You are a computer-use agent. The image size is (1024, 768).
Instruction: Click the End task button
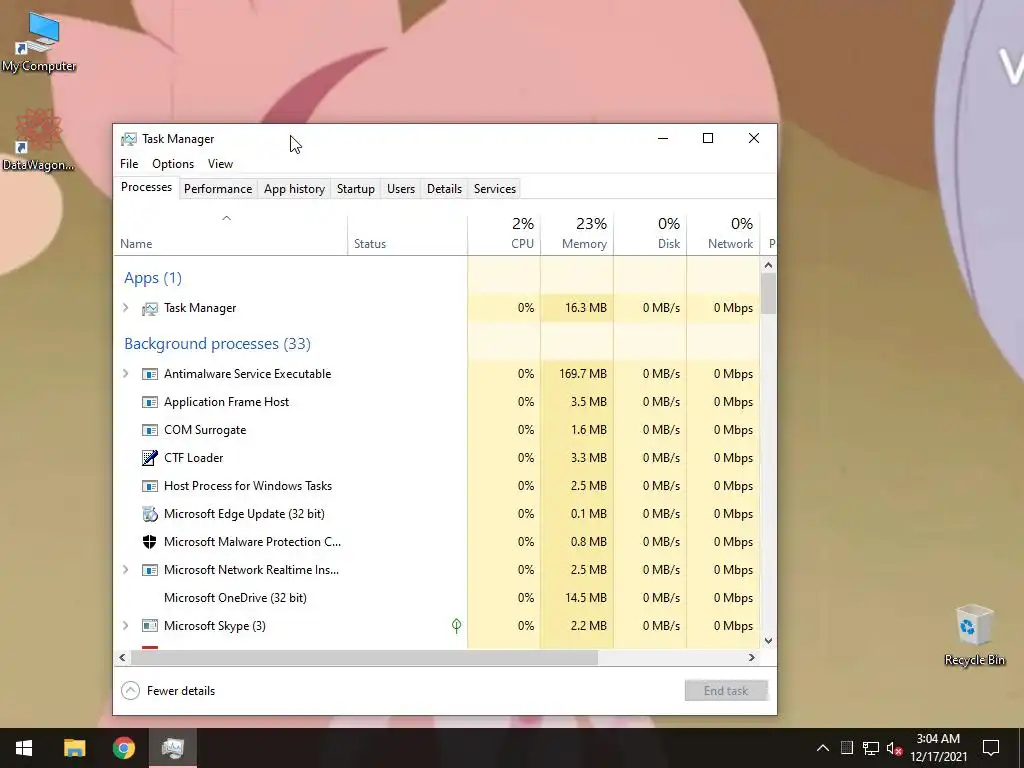click(726, 690)
